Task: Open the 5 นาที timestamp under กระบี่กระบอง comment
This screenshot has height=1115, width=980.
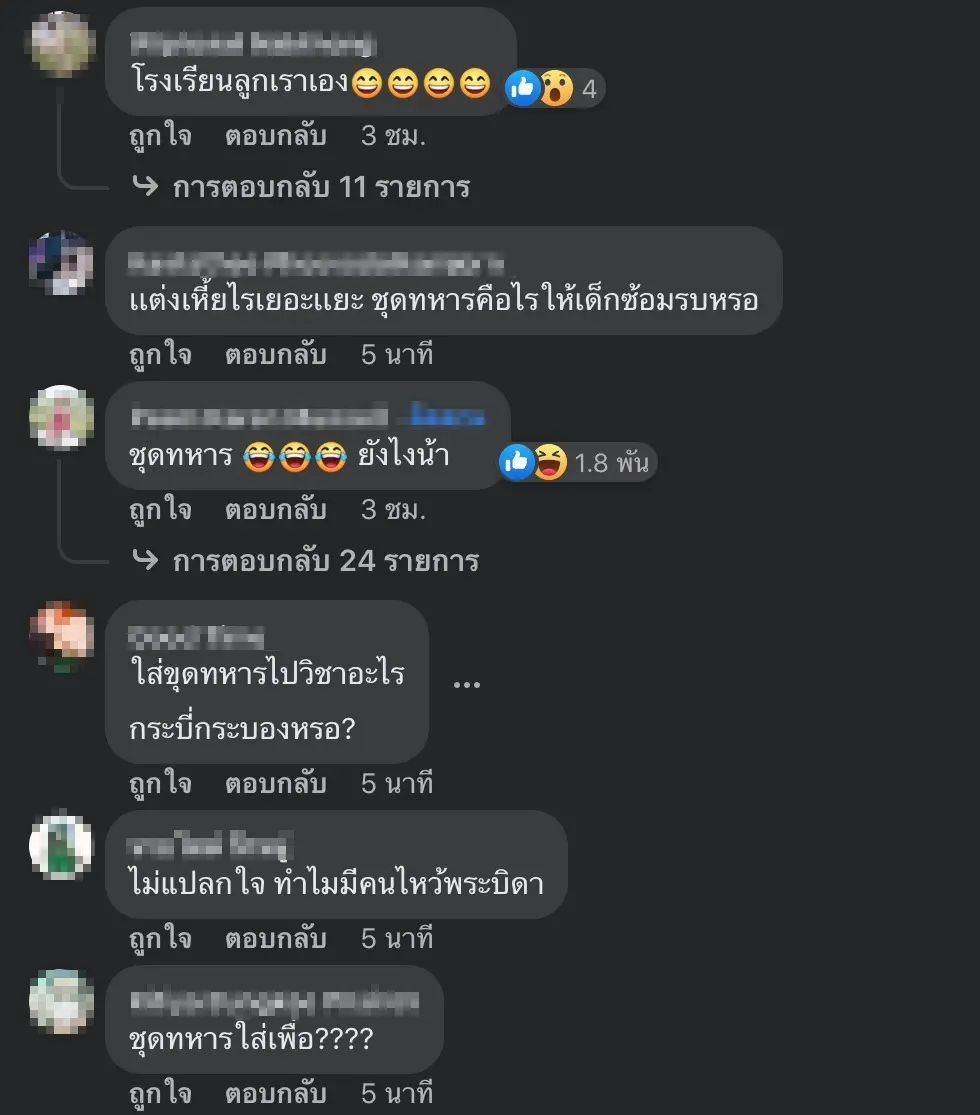Action: pos(397,784)
